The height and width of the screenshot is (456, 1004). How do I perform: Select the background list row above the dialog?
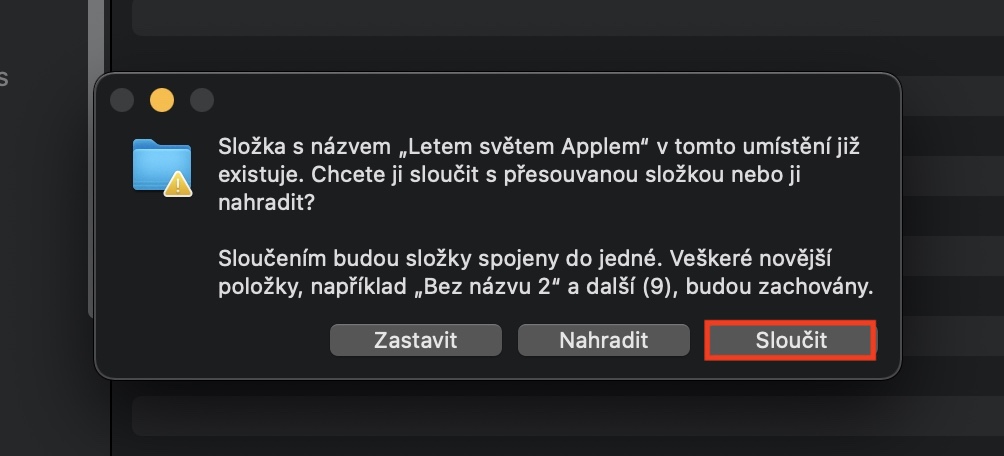560,17
